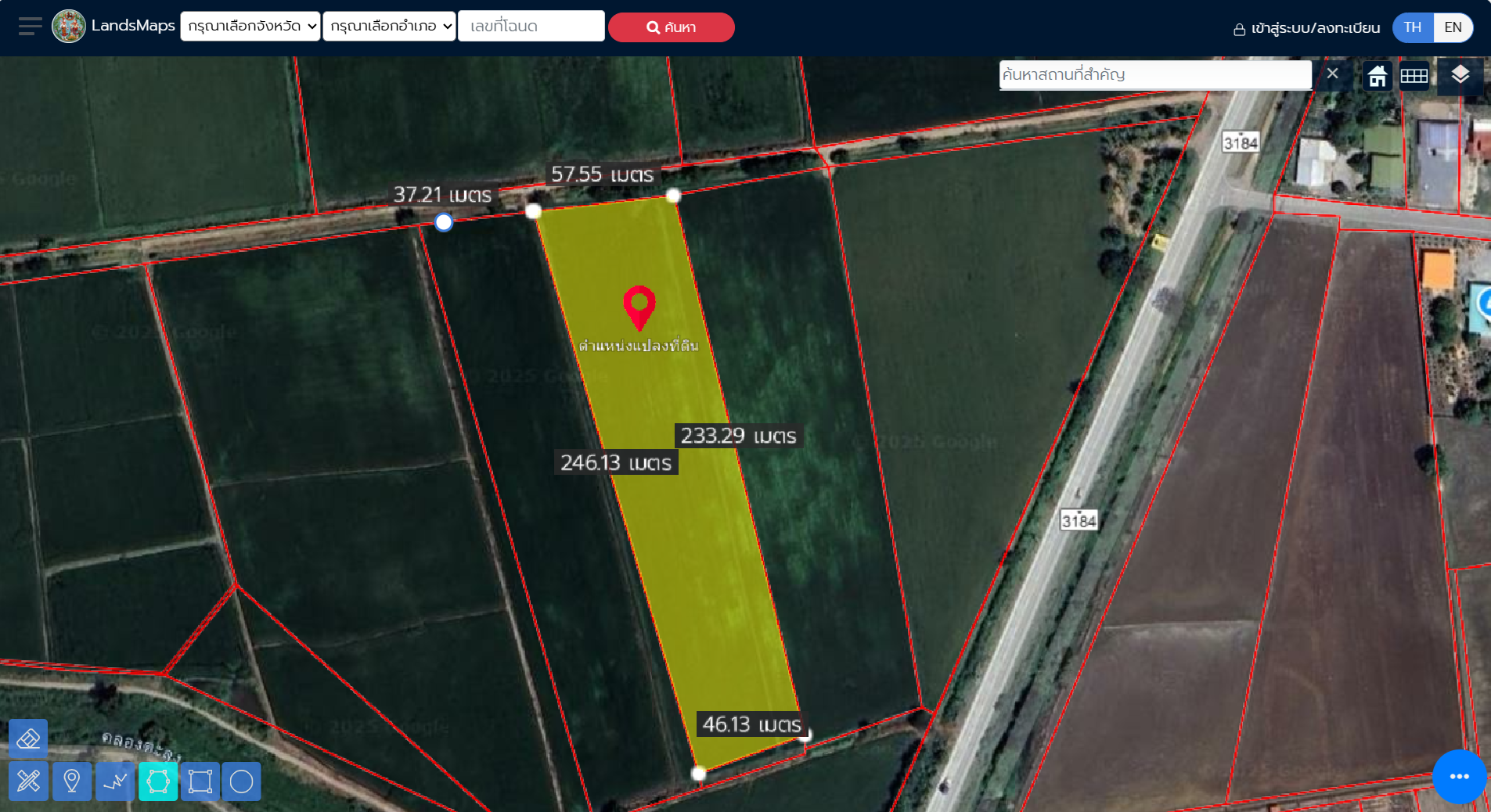Select the rectangle drawing tool
Screen dimensions: 1491x812
point(200,781)
